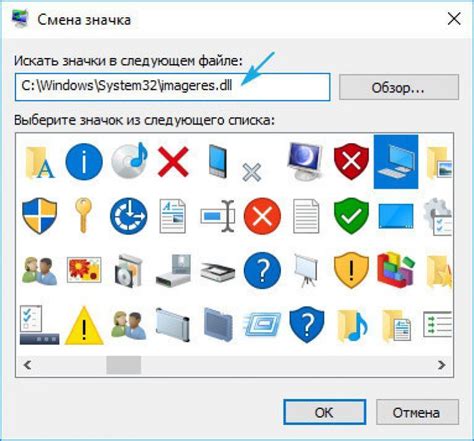This screenshot has width=474, height=441.
Task: Select the gray memory chip hardware icon
Action: click(173, 324)
